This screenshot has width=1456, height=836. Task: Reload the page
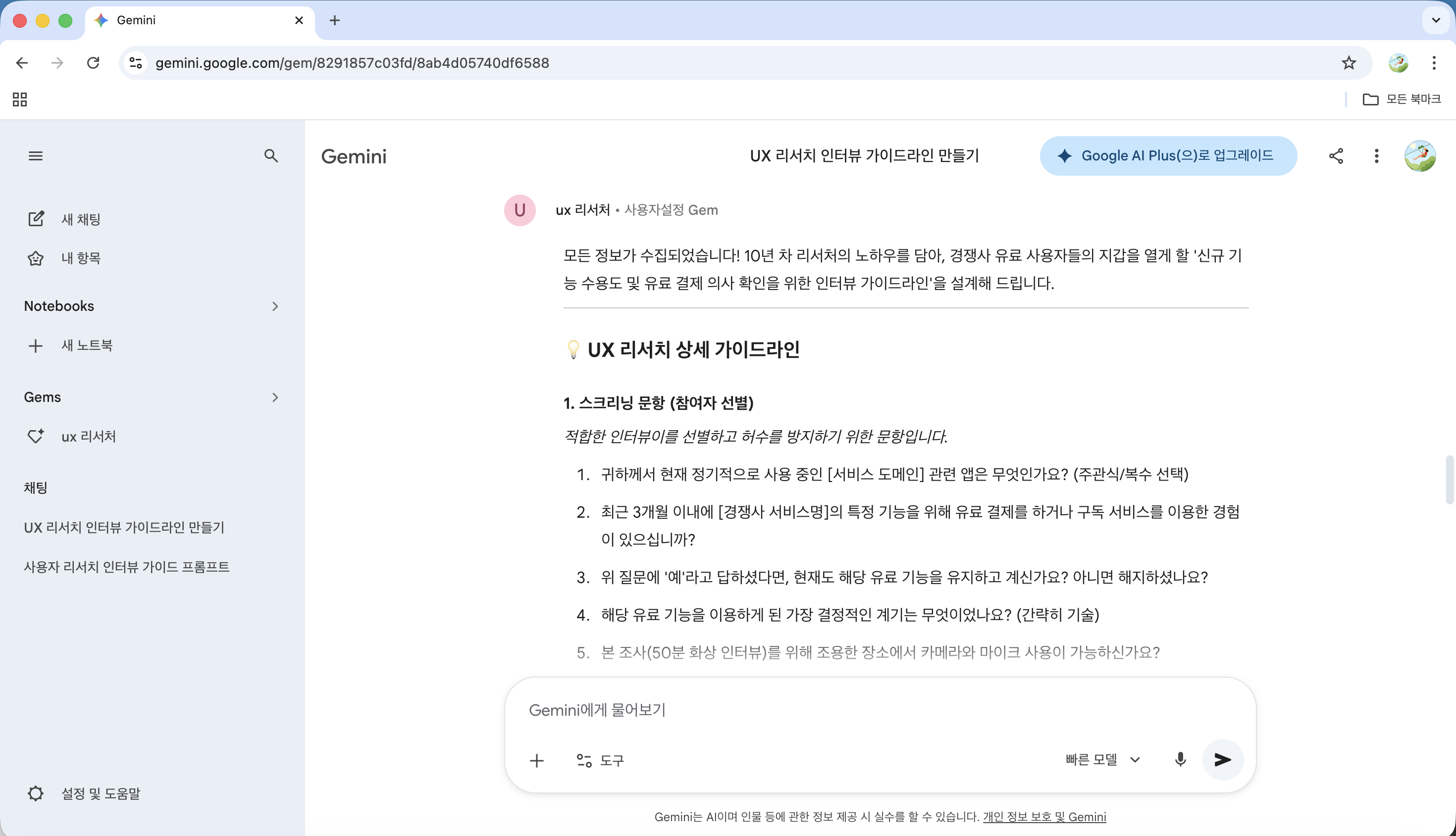coord(93,62)
